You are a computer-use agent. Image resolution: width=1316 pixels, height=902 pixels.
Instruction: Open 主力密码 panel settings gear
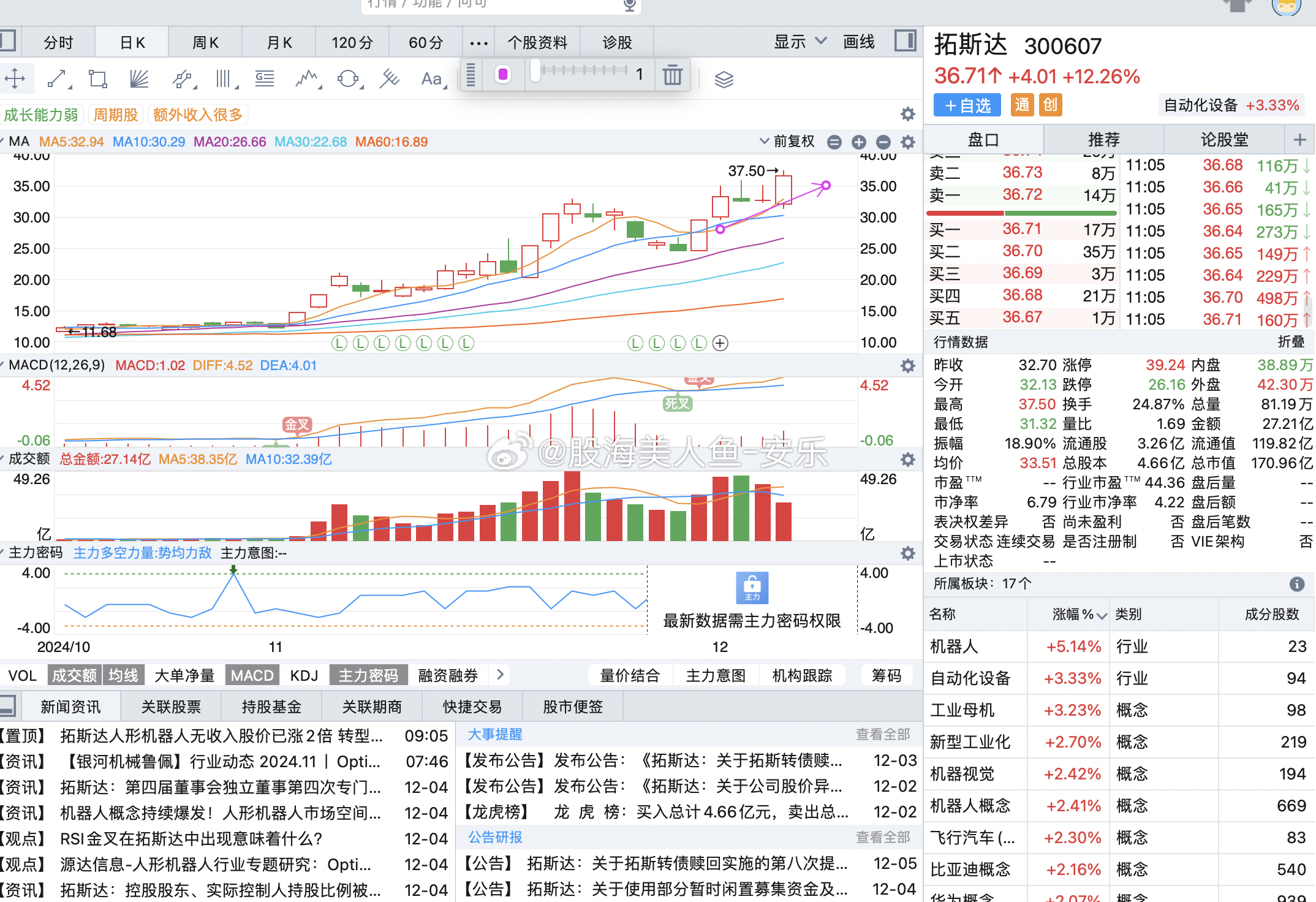[x=908, y=553]
